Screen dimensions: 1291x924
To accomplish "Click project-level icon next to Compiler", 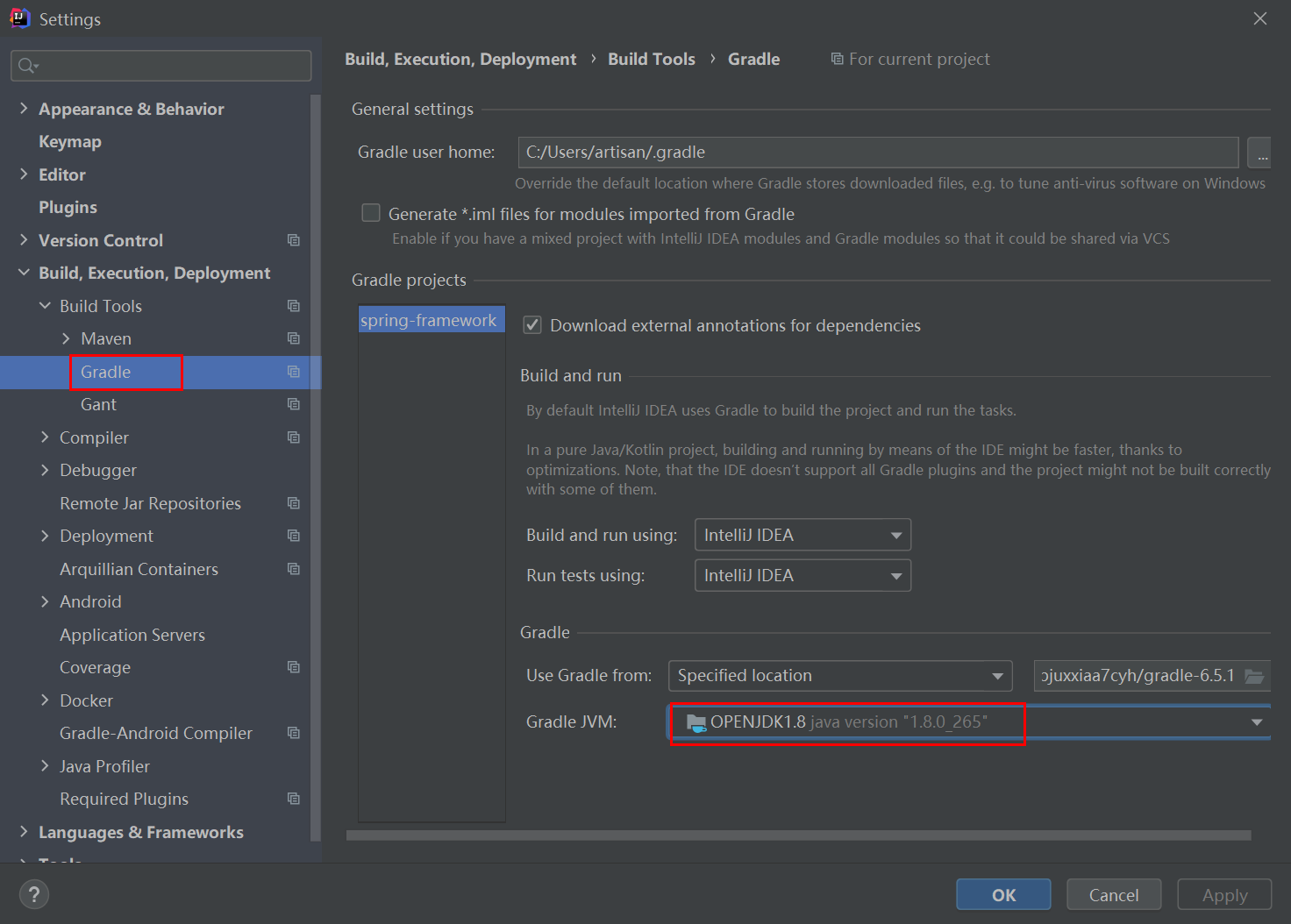I will (x=294, y=437).
